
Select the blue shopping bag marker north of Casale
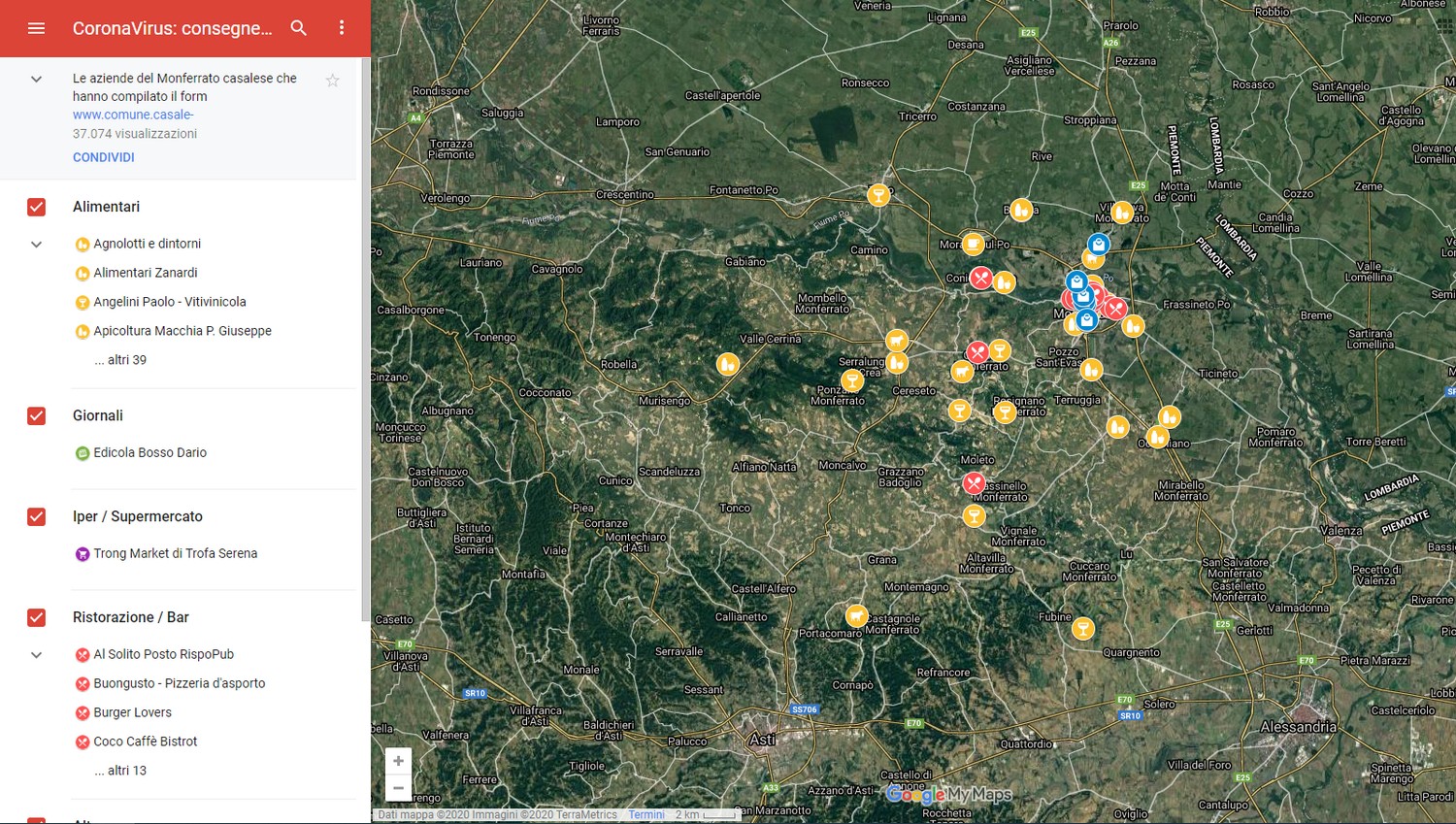[x=1099, y=244]
